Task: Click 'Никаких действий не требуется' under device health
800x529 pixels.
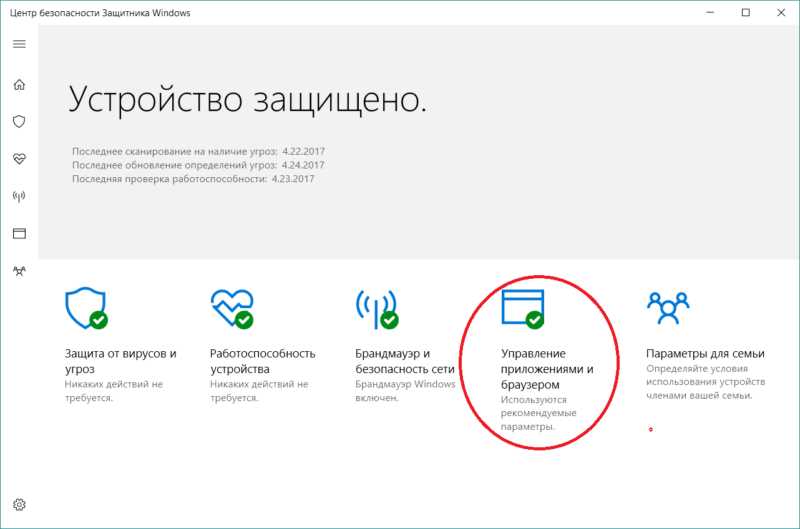Action: (x=259, y=391)
